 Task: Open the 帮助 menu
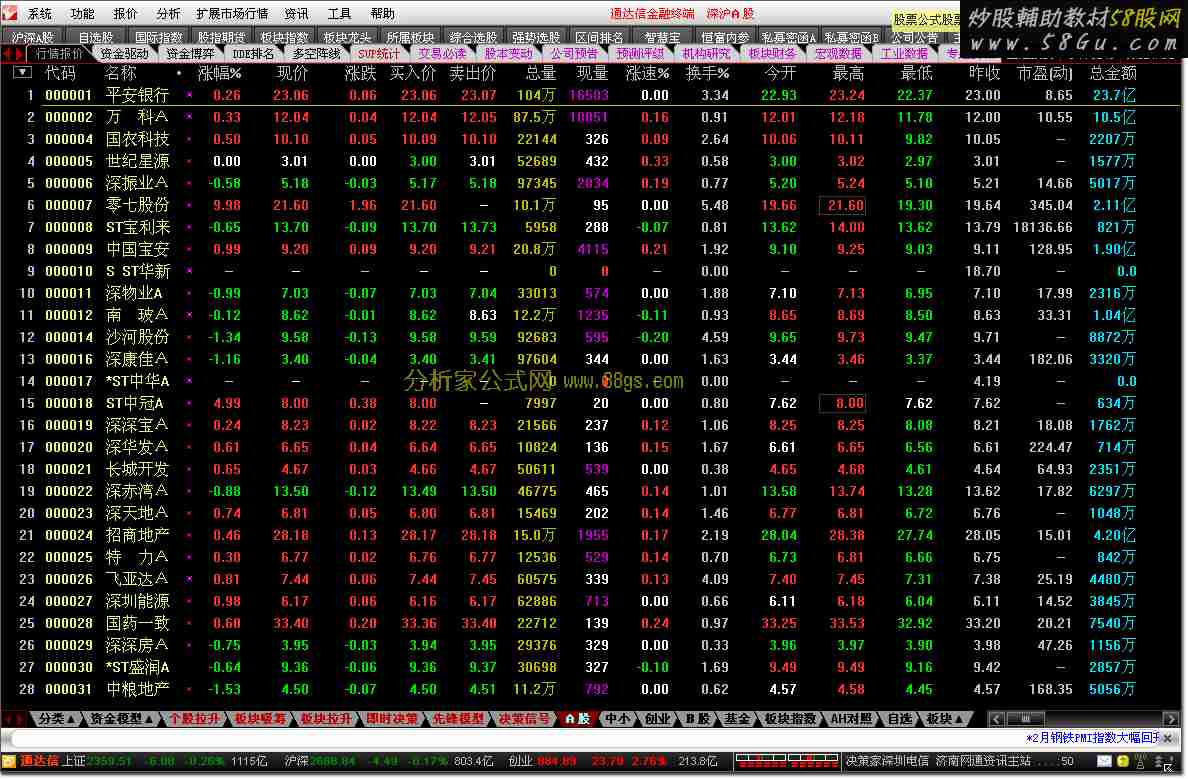pos(383,14)
